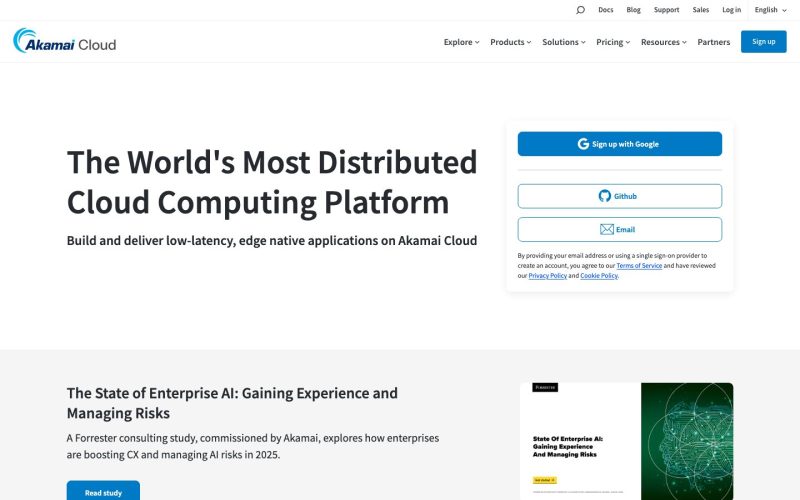Click the World's Most Distributed headline
The height and width of the screenshot is (500, 800).
pos(272,182)
